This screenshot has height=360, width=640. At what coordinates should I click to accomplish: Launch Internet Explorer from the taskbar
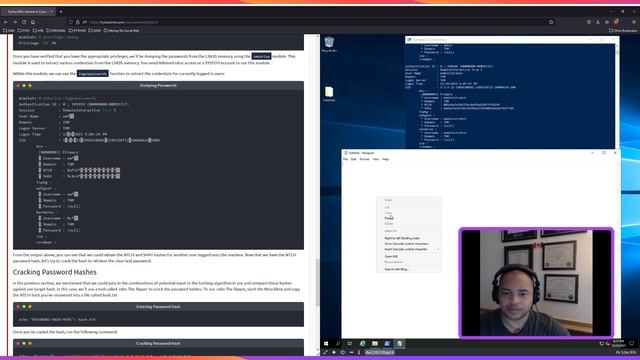[362, 344]
